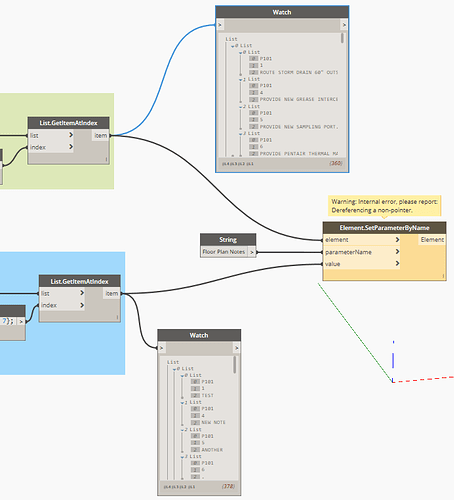Select the String node header

click(x=228, y=240)
